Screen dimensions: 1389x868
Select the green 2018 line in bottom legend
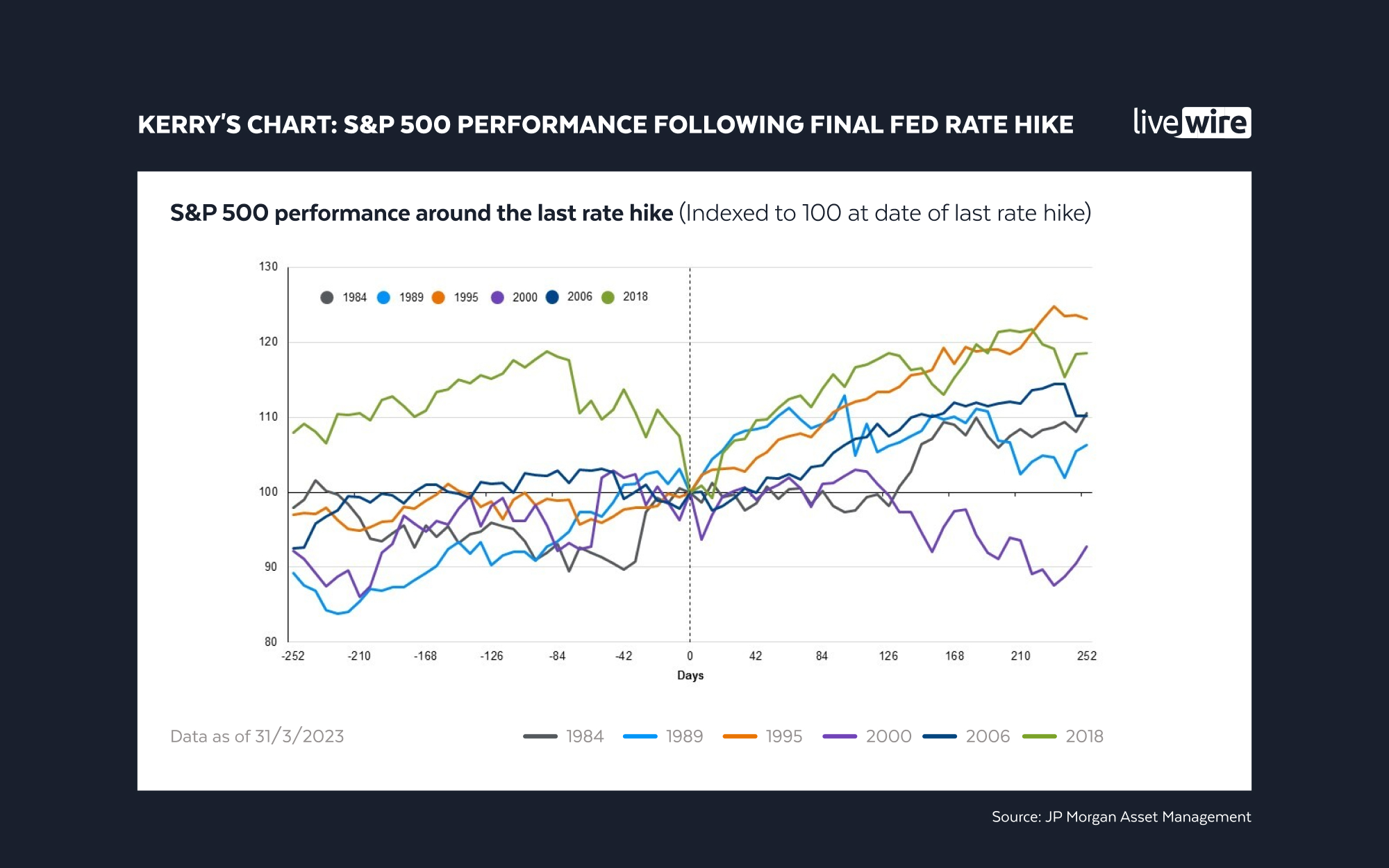1040,737
